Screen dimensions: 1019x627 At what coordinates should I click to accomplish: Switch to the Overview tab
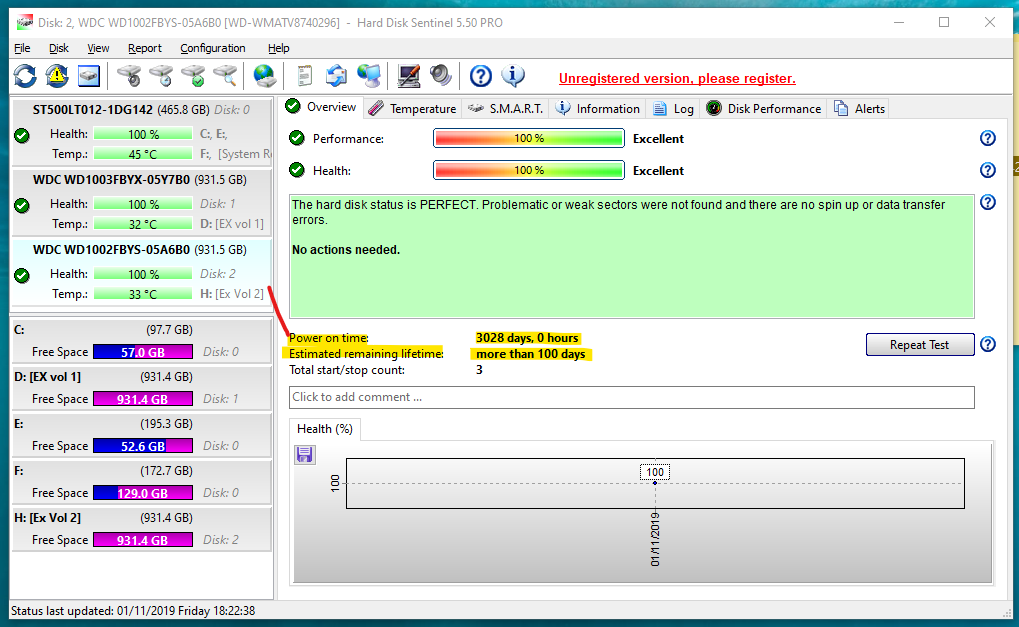tap(321, 107)
